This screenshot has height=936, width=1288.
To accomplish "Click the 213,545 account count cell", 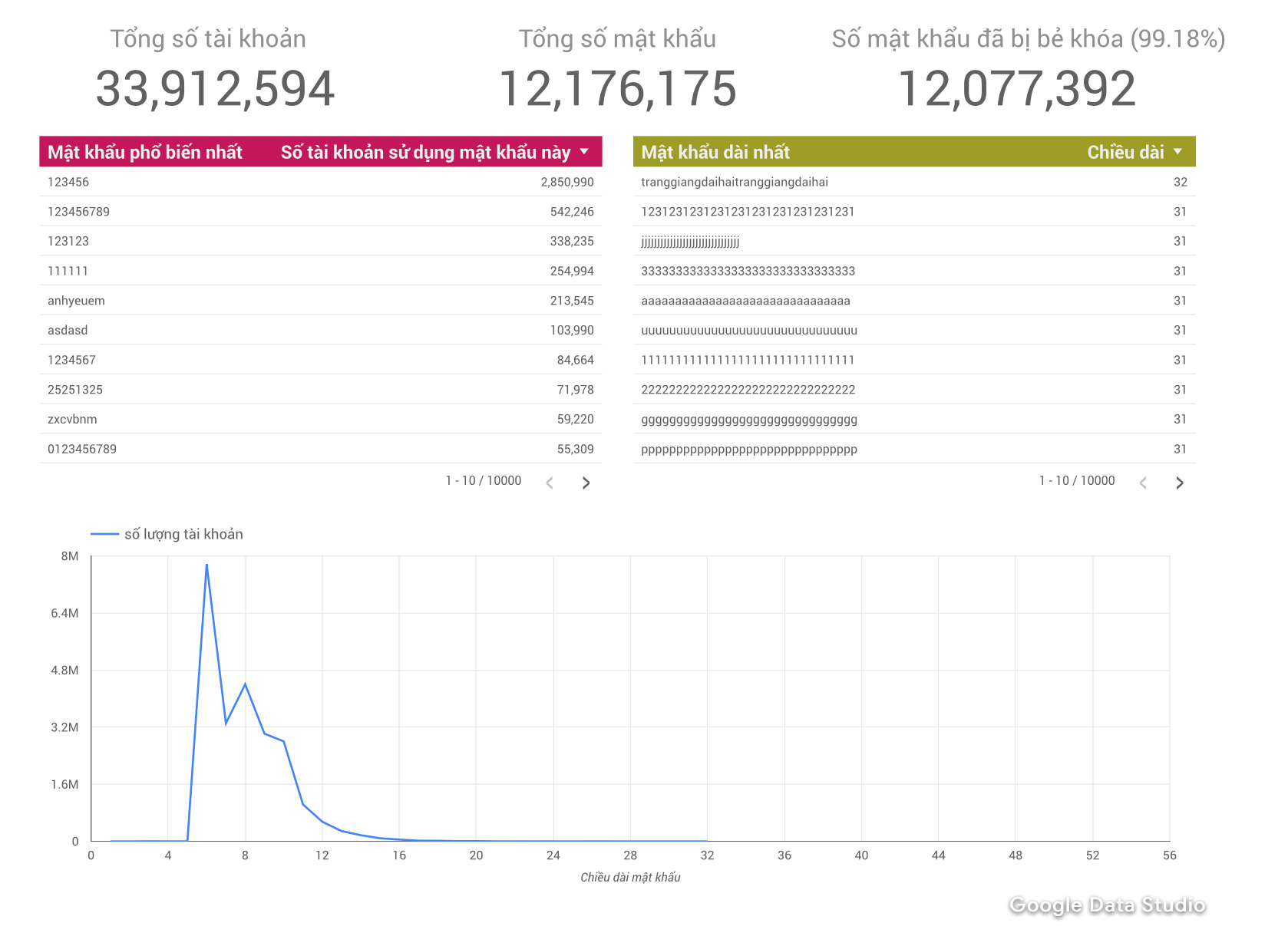I will (572, 301).
